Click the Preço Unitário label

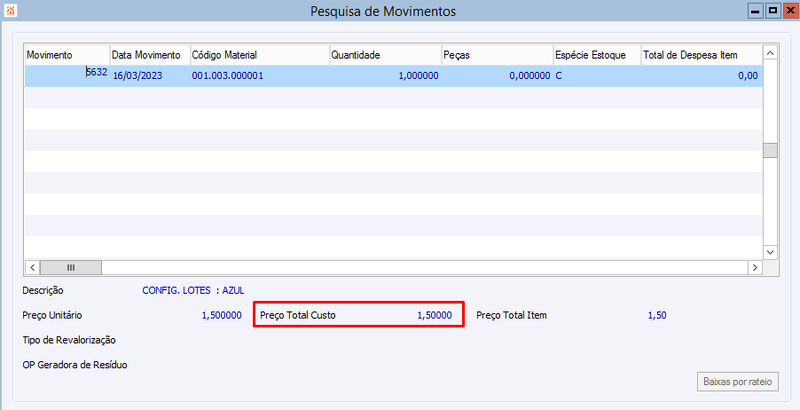pyautogui.click(x=52, y=315)
